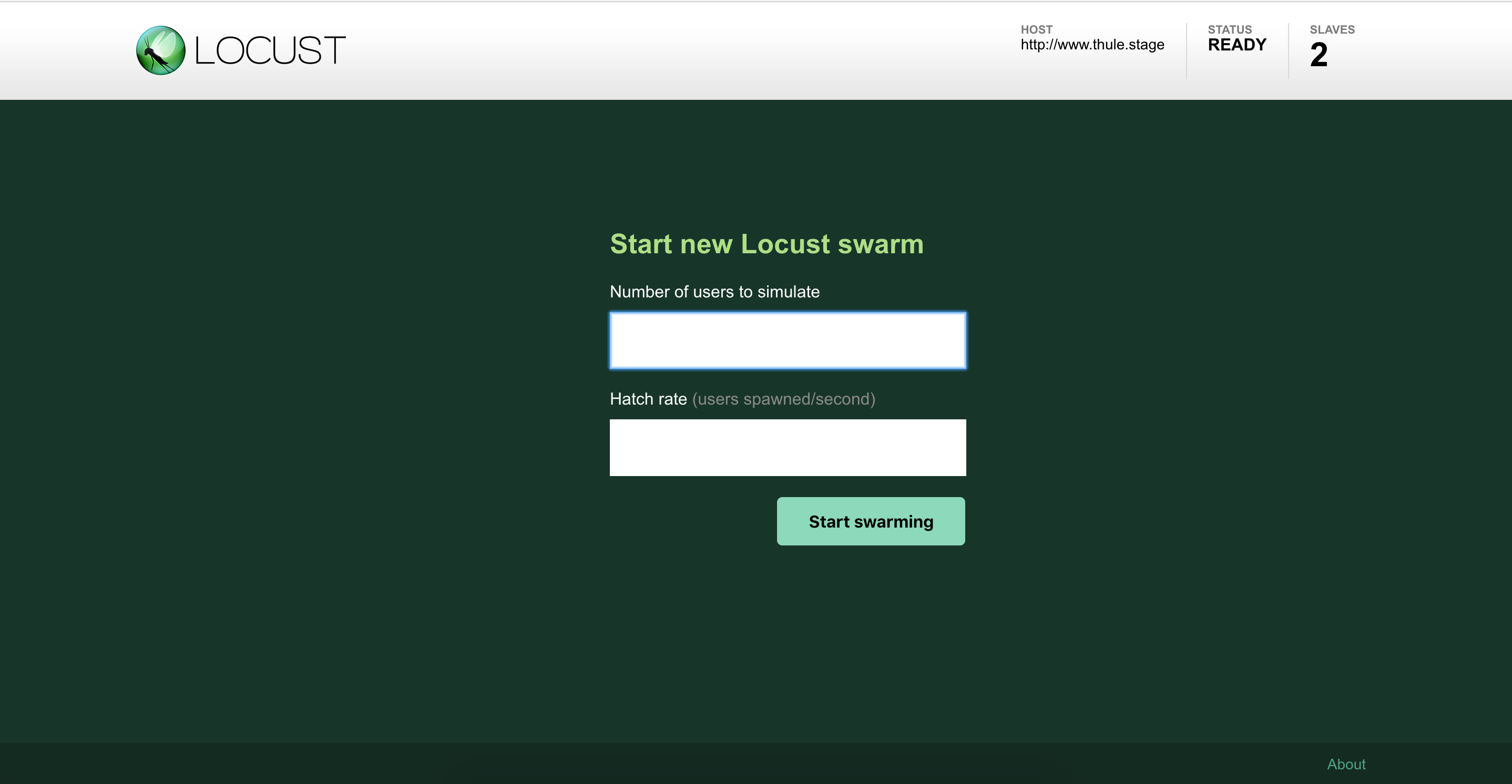Click the HOST header label
This screenshot has width=1512, height=784.
point(1036,29)
